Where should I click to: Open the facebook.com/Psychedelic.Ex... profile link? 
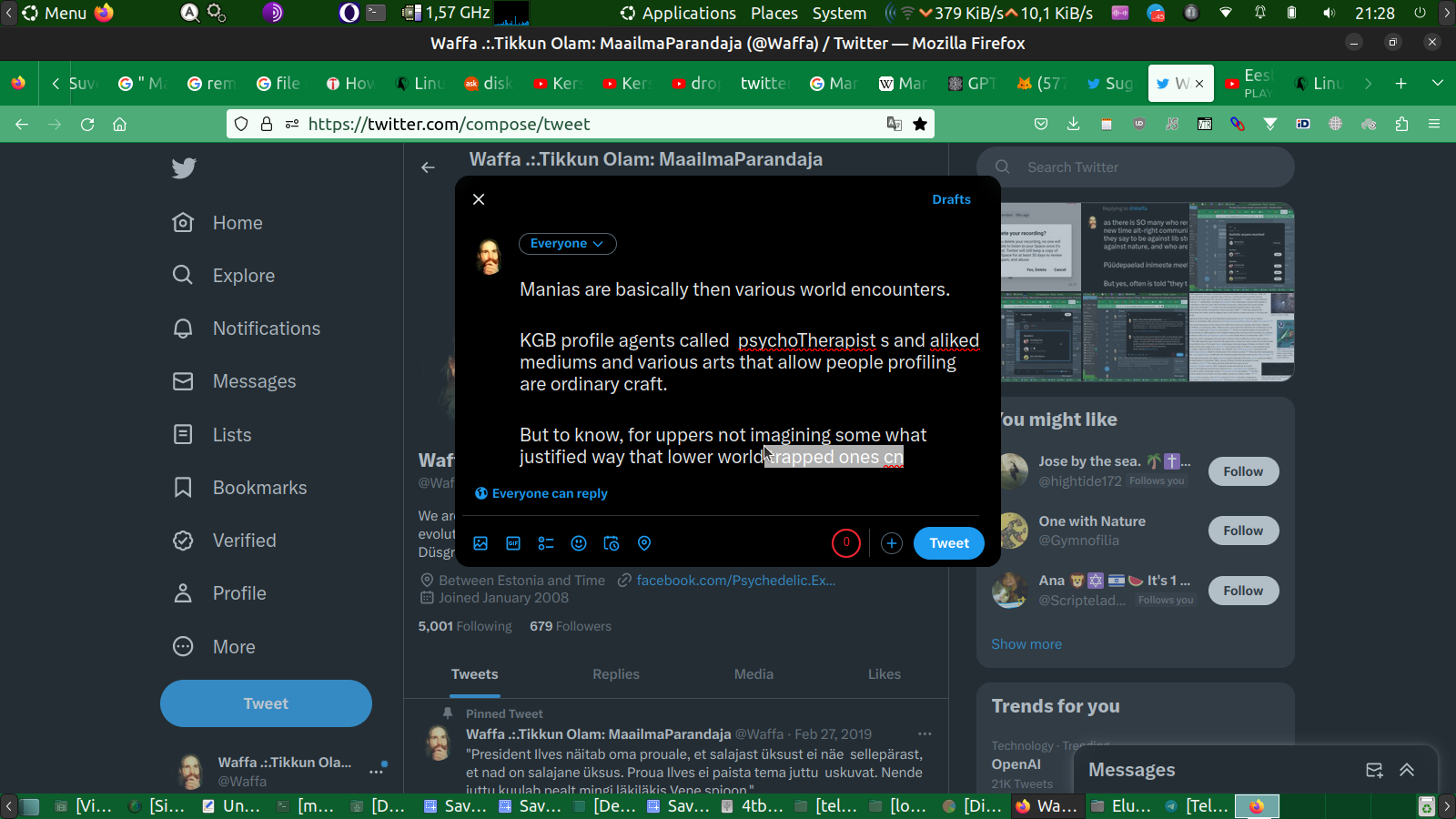(x=735, y=581)
